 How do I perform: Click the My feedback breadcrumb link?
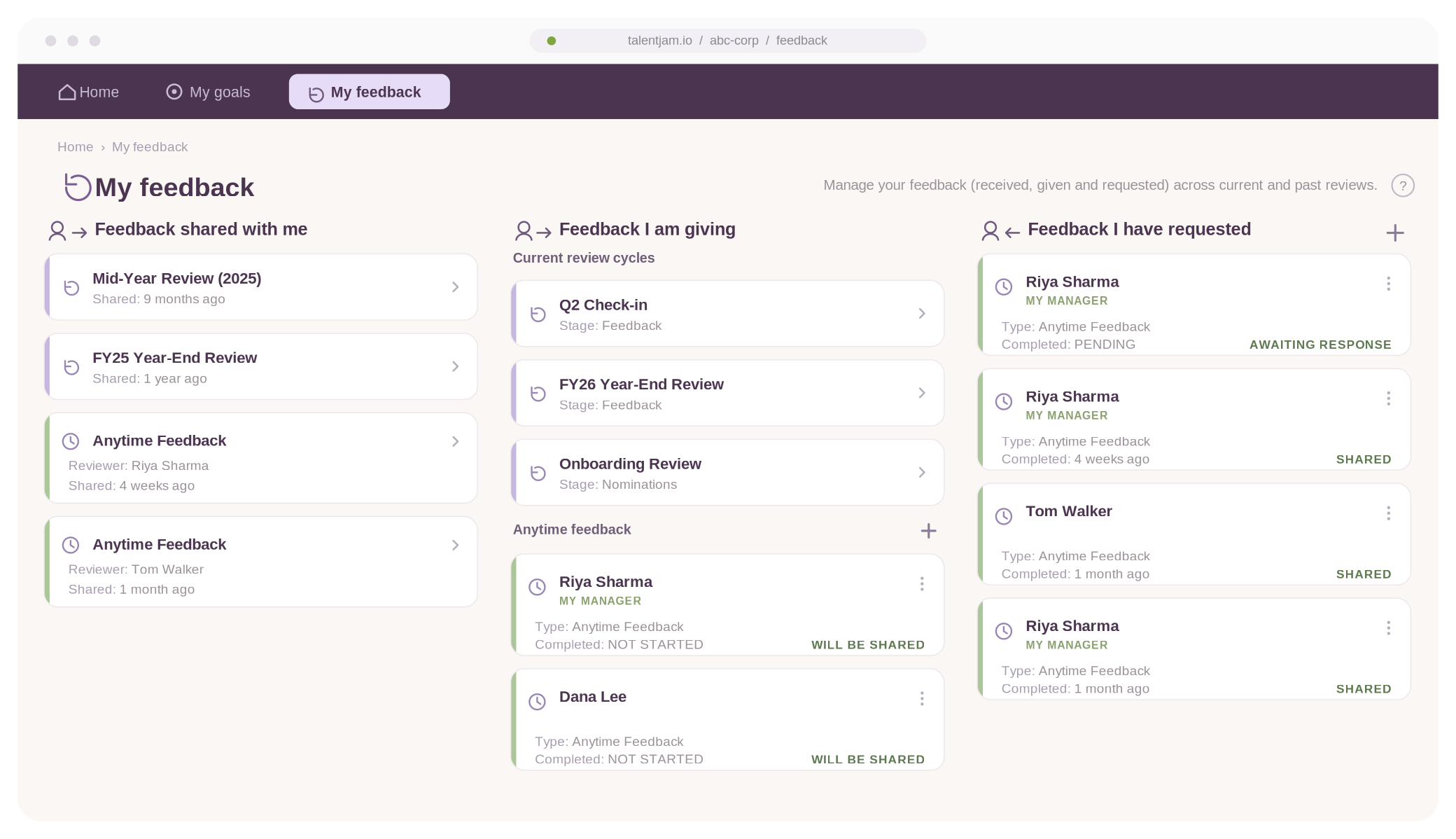point(150,147)
